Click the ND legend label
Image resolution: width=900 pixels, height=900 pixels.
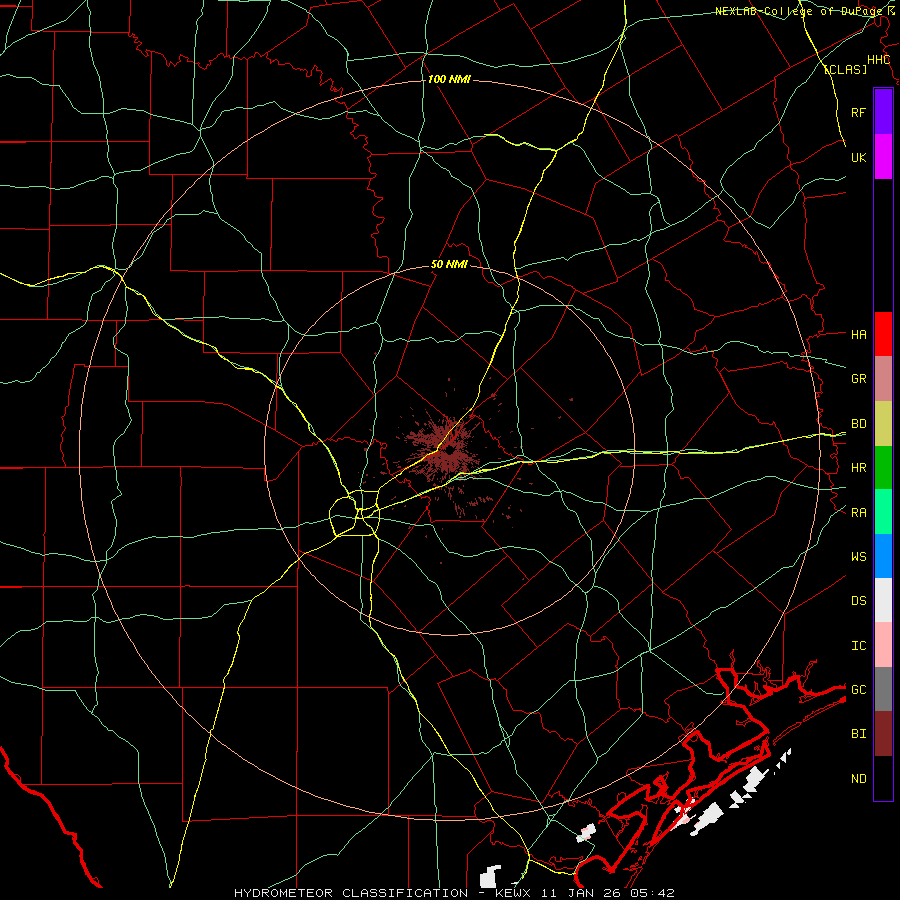858,778
